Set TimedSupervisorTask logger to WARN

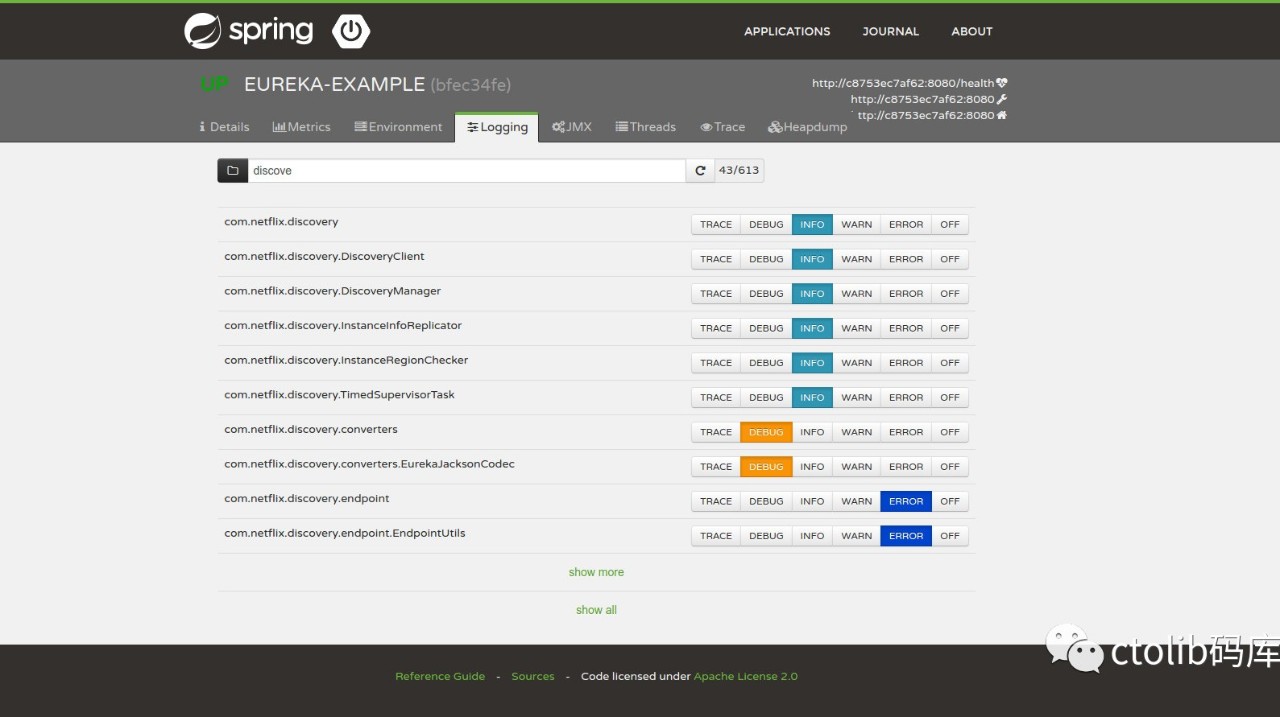pyautogui.click(x=856, y=398)
